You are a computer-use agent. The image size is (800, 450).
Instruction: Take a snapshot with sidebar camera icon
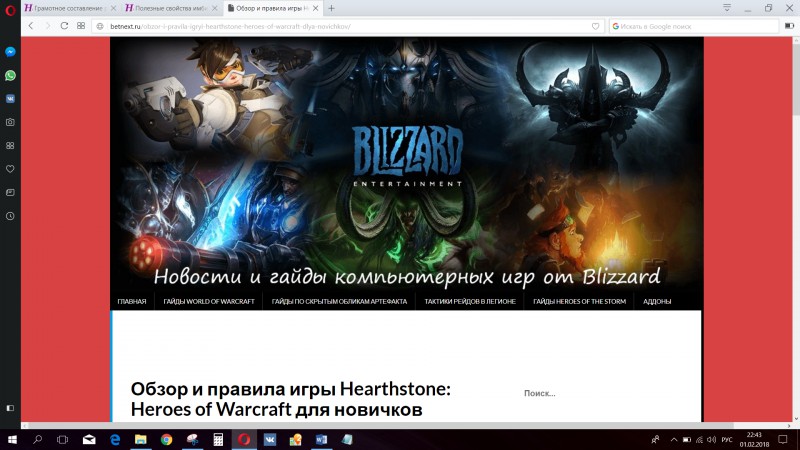(x=10, y=122)
